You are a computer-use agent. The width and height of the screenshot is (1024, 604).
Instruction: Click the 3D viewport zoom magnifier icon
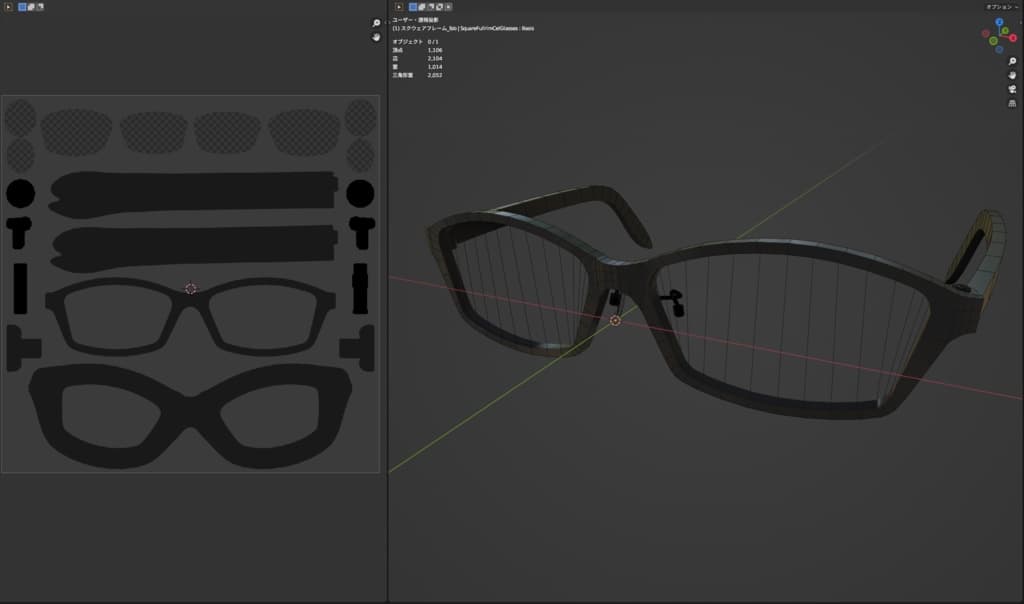click(1012, 62)
